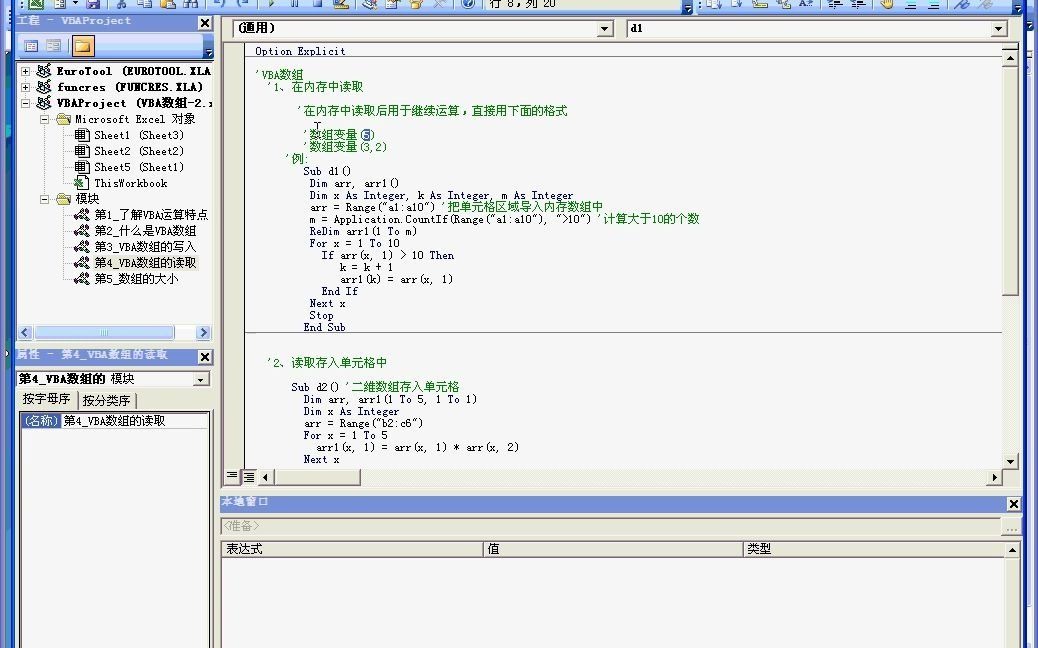Toggle comment block on selected code

coord(911,6)
